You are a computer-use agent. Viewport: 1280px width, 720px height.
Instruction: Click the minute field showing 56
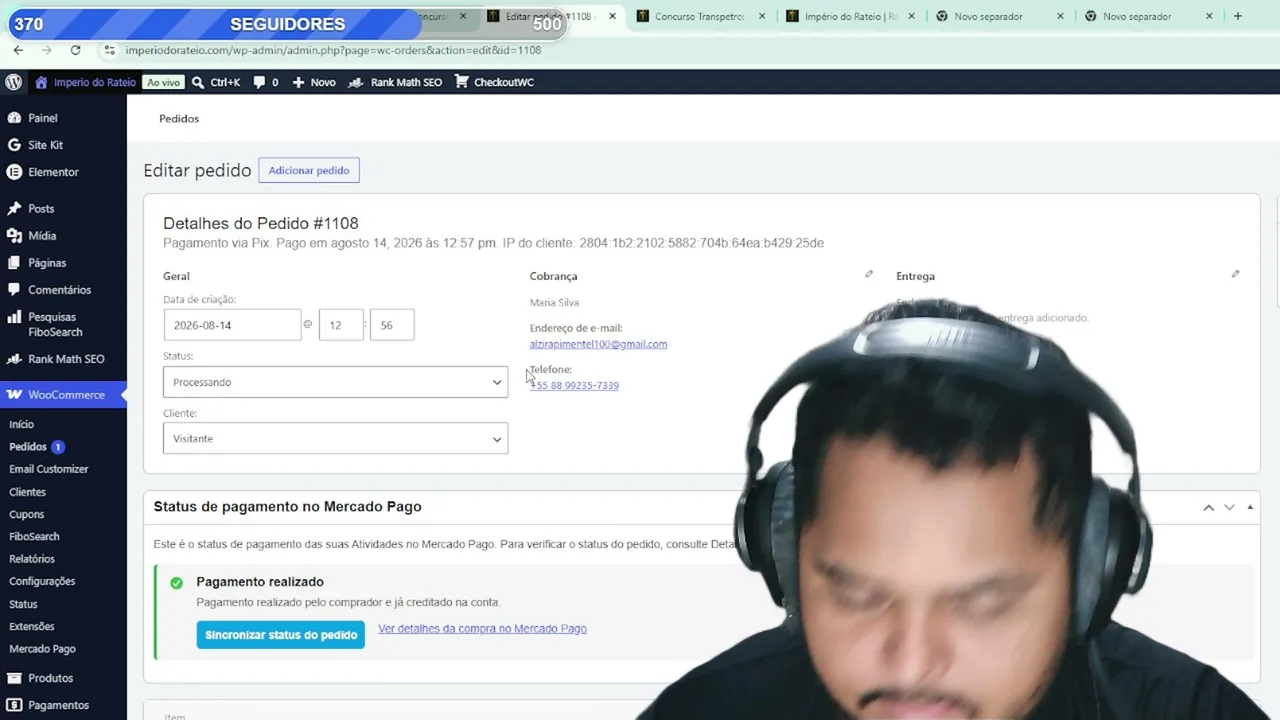coord(392,325)
